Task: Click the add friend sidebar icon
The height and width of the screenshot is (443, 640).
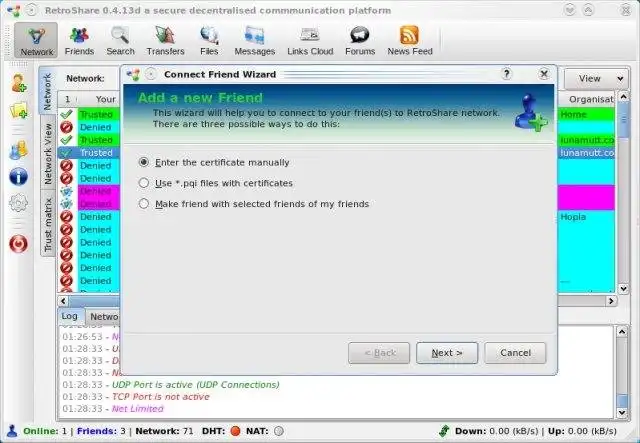Action: [18, 83]
